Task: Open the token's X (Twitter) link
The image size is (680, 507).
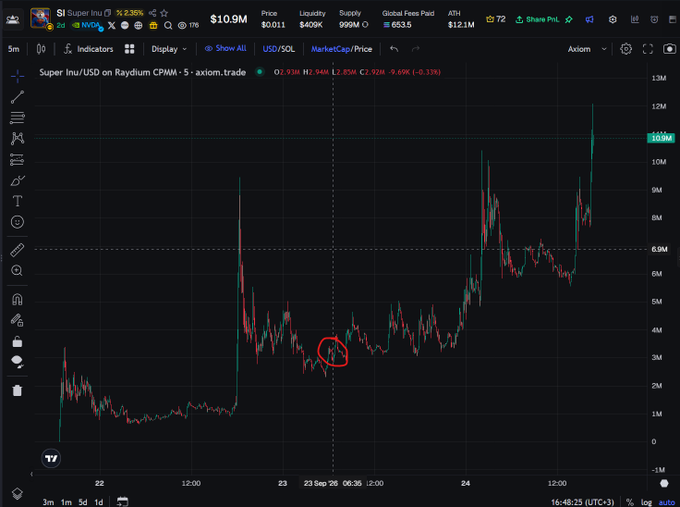Action: tap(112, 25)
